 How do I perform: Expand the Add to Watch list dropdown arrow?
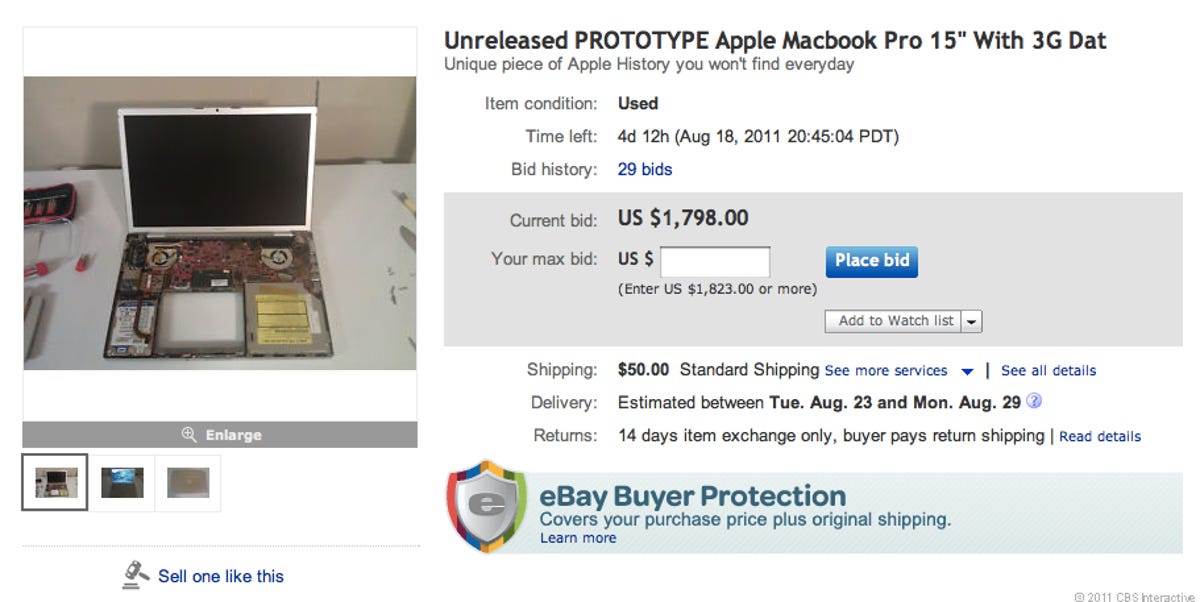[x=971, y=321]
